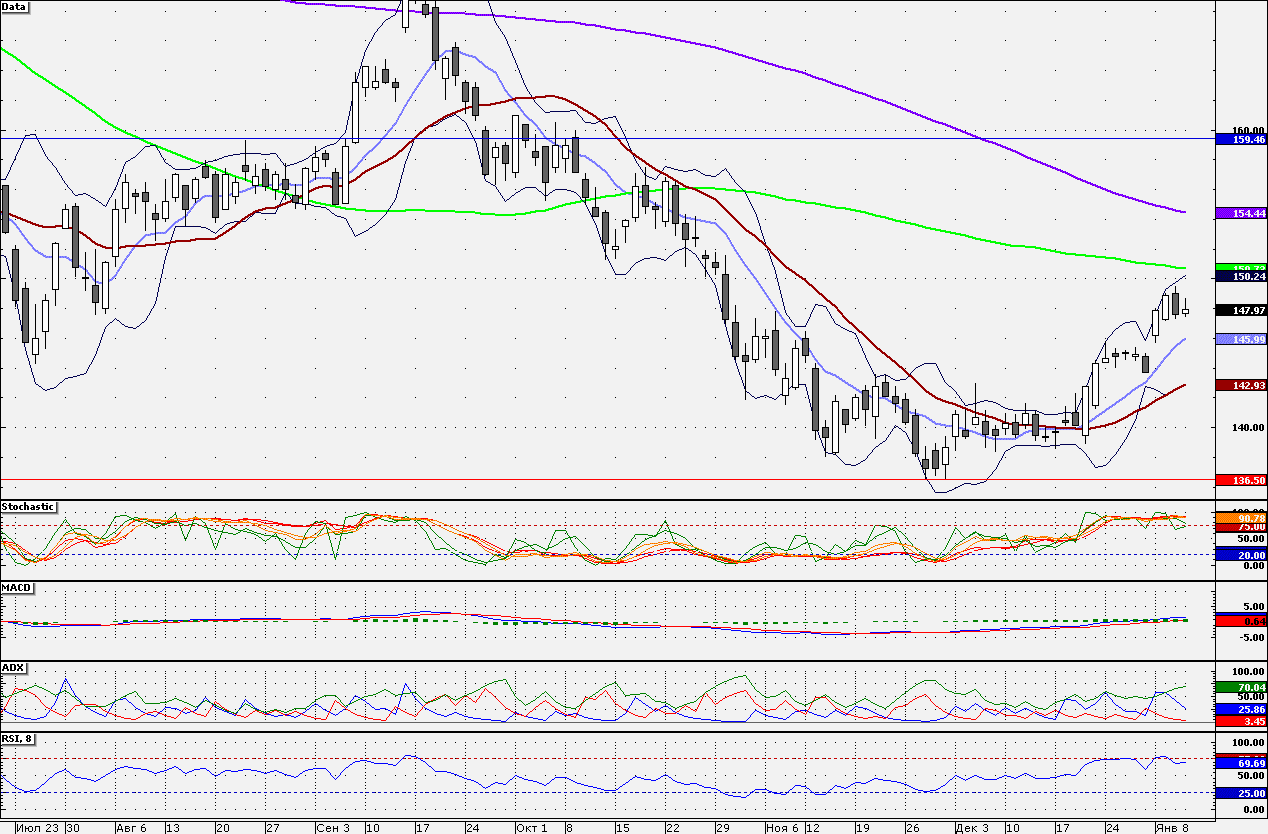Screen dimensions: 1268x834
Task: Select the 159.46 blue price tag
Action: [x=1240, y=139]
